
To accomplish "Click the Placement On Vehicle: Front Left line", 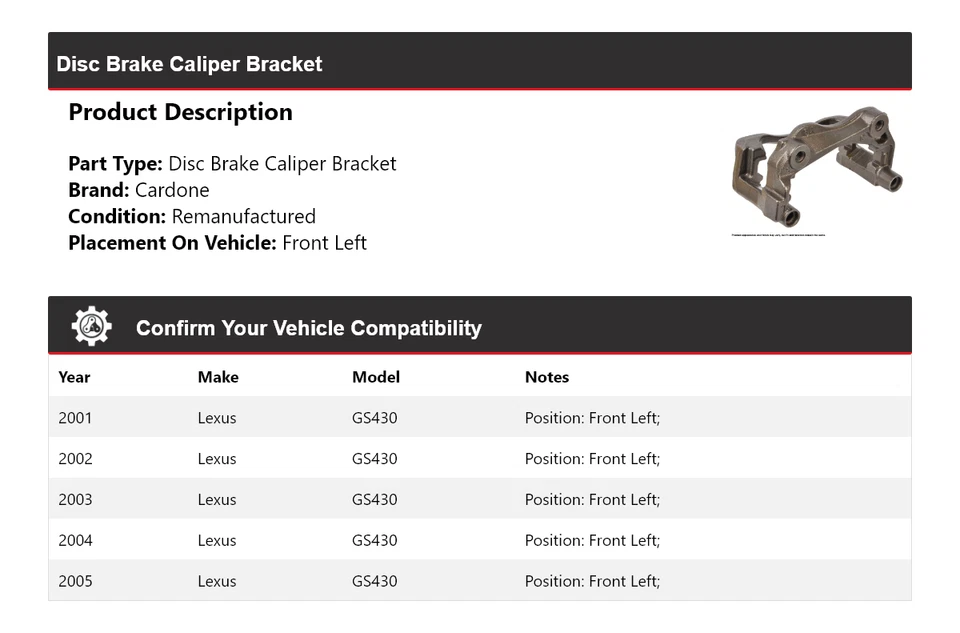I will pyautogui.click(x=217, y=243).
